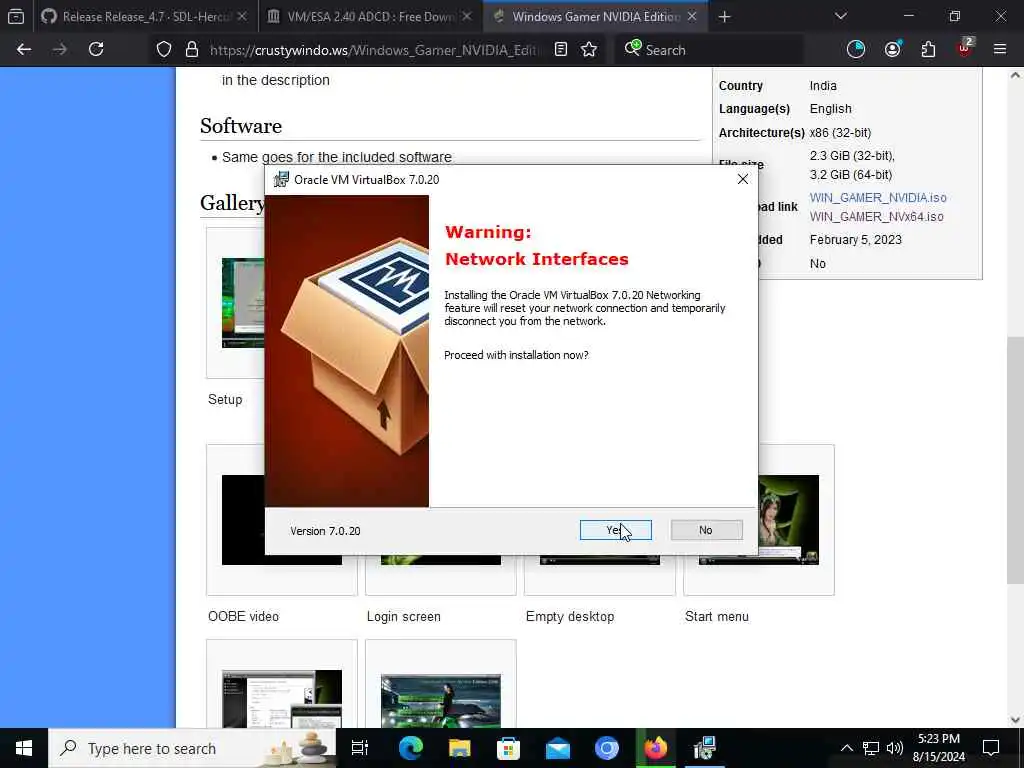View site security padlock information
1024x768 pixels.
tap(191, 50)
